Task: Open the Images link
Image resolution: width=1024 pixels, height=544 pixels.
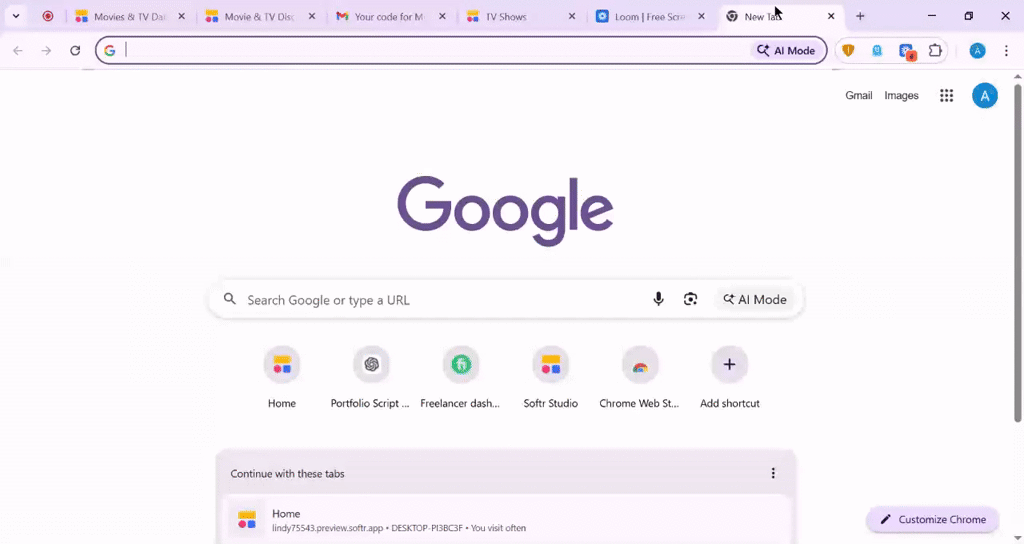Action: click(x=901, y=95)
